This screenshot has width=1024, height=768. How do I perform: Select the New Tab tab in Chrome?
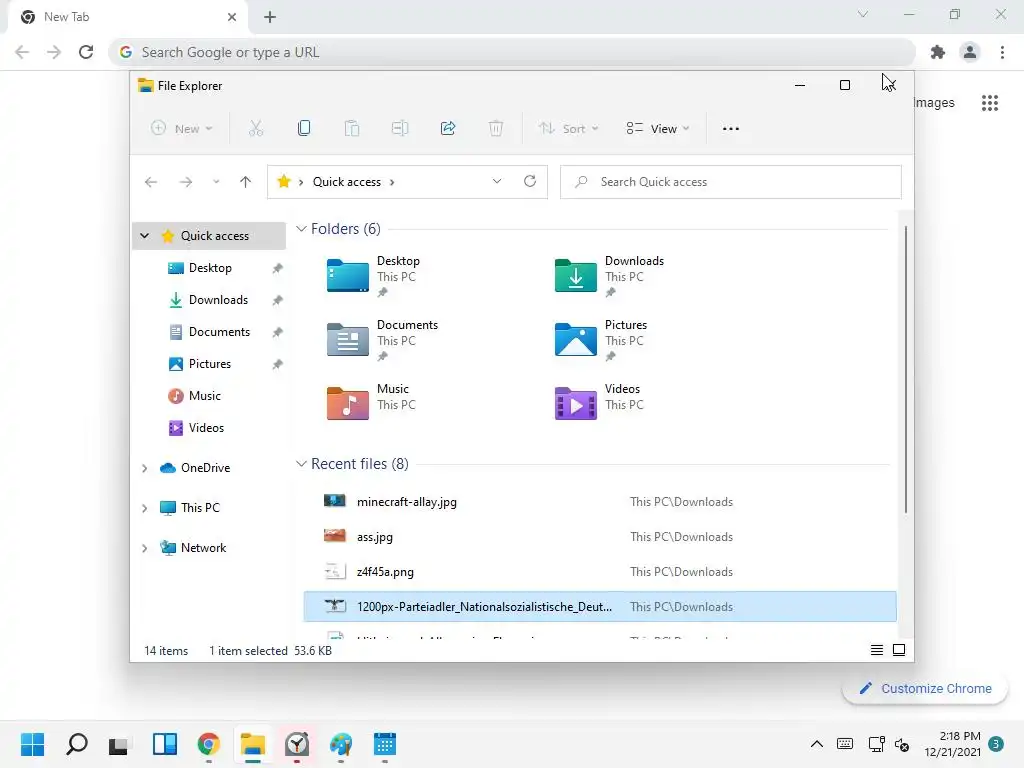point(127,17)
